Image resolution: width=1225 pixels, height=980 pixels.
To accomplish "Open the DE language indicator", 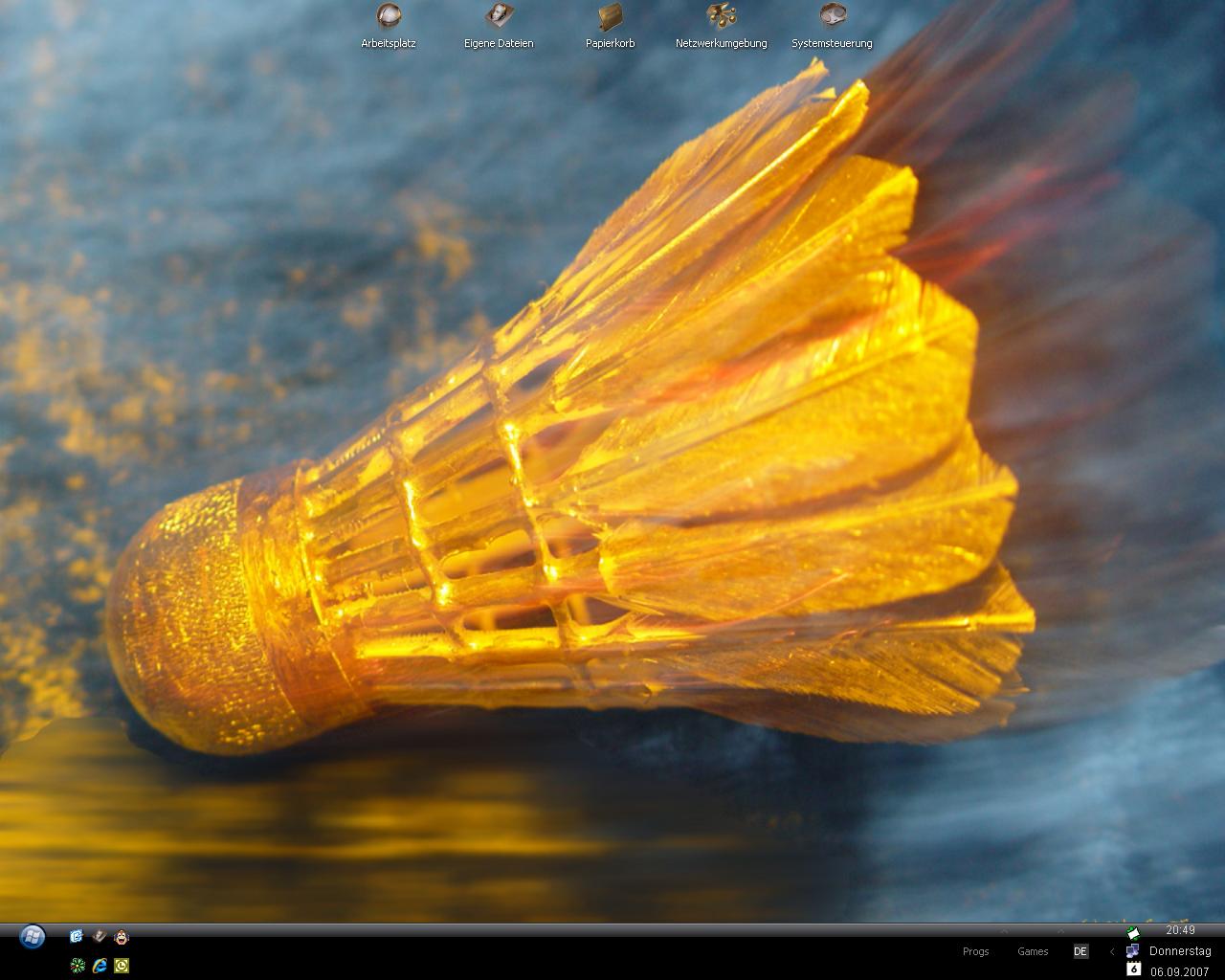I will click(1080, 951).
